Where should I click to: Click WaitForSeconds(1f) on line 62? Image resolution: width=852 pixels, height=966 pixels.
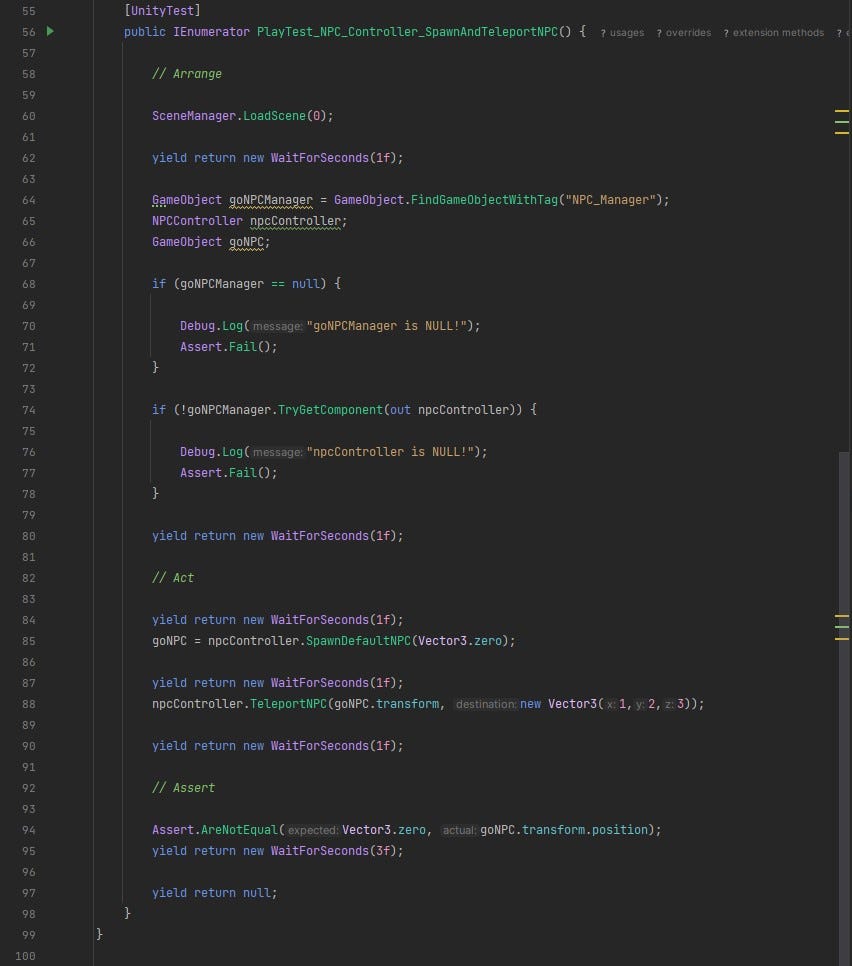tap(333, 158)
